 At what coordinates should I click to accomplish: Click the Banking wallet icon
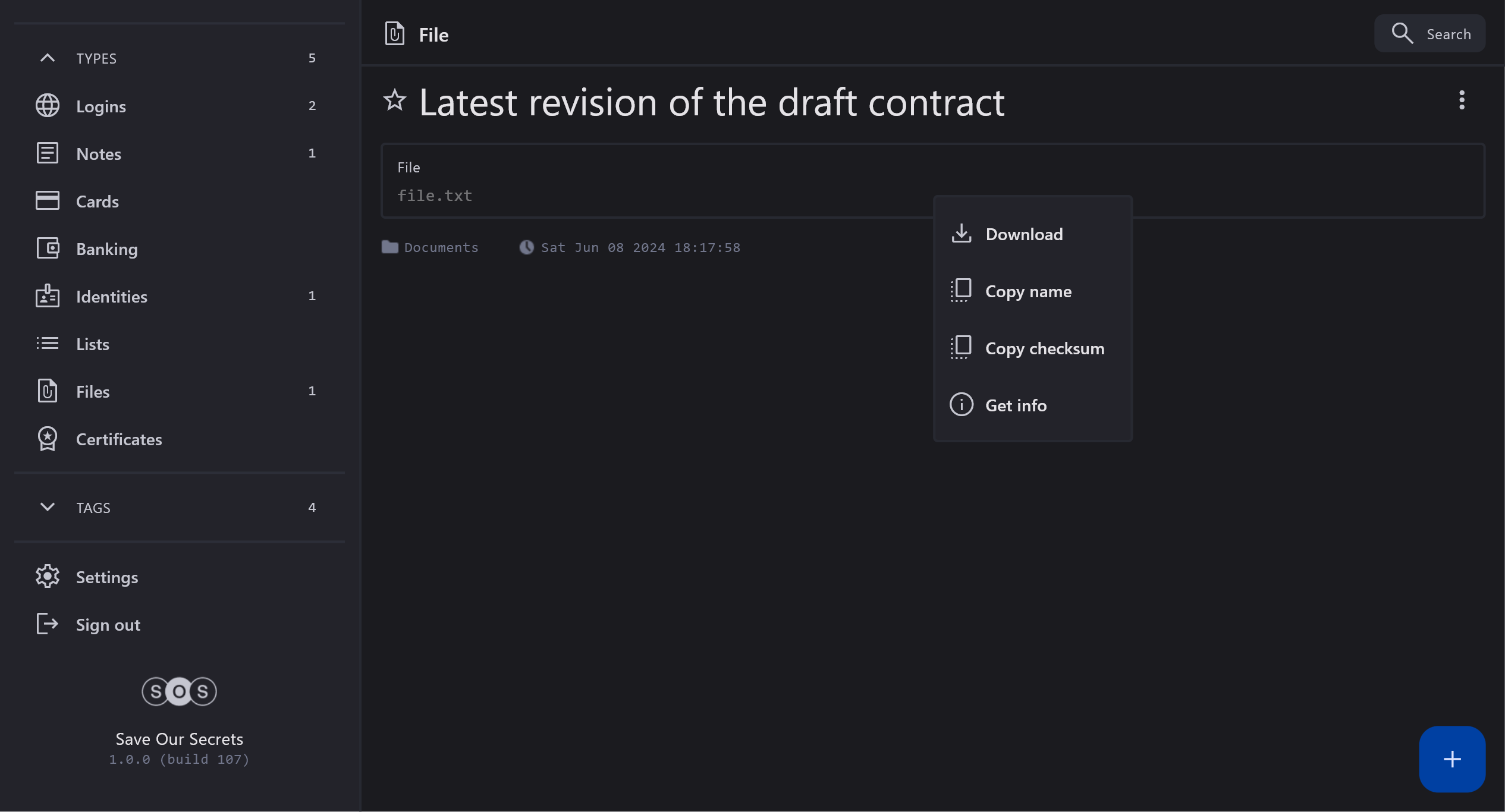tap(48, 248)
